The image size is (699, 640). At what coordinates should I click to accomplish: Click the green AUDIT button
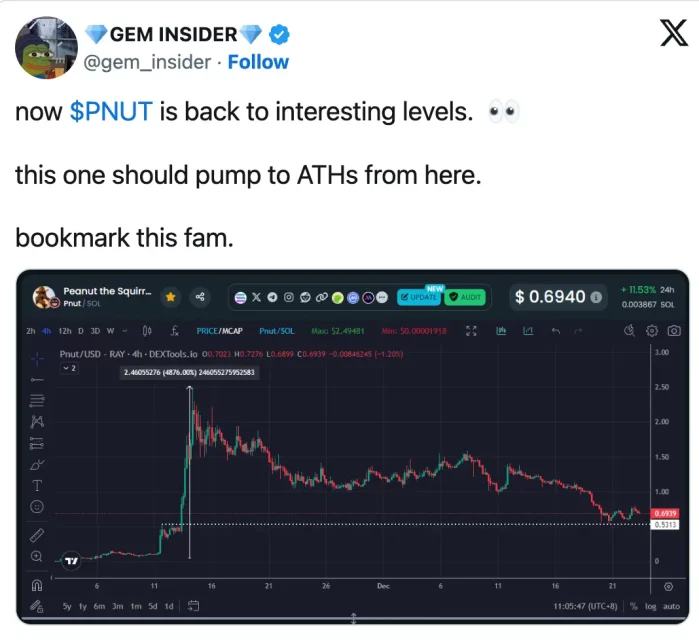pyautogui.click(x=467, y=297)
